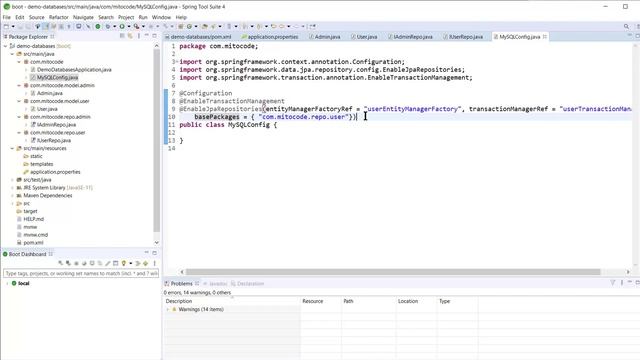Image resolution: width=640 pixels, height=360 pixels.
Task: Maximize the Boot Dashboard panel
Action: click(x=154, y=253)
